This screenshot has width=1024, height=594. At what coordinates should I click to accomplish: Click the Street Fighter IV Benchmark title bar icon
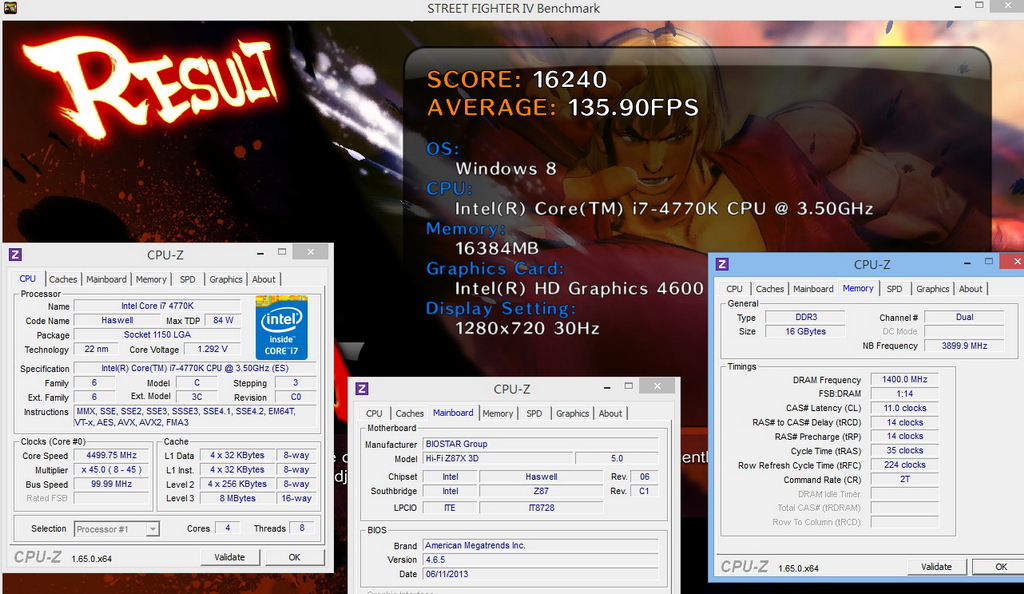coord(10,8)
